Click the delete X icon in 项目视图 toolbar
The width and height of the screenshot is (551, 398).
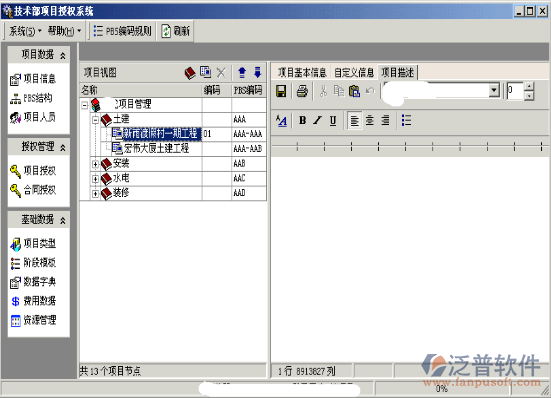point(221,73)
